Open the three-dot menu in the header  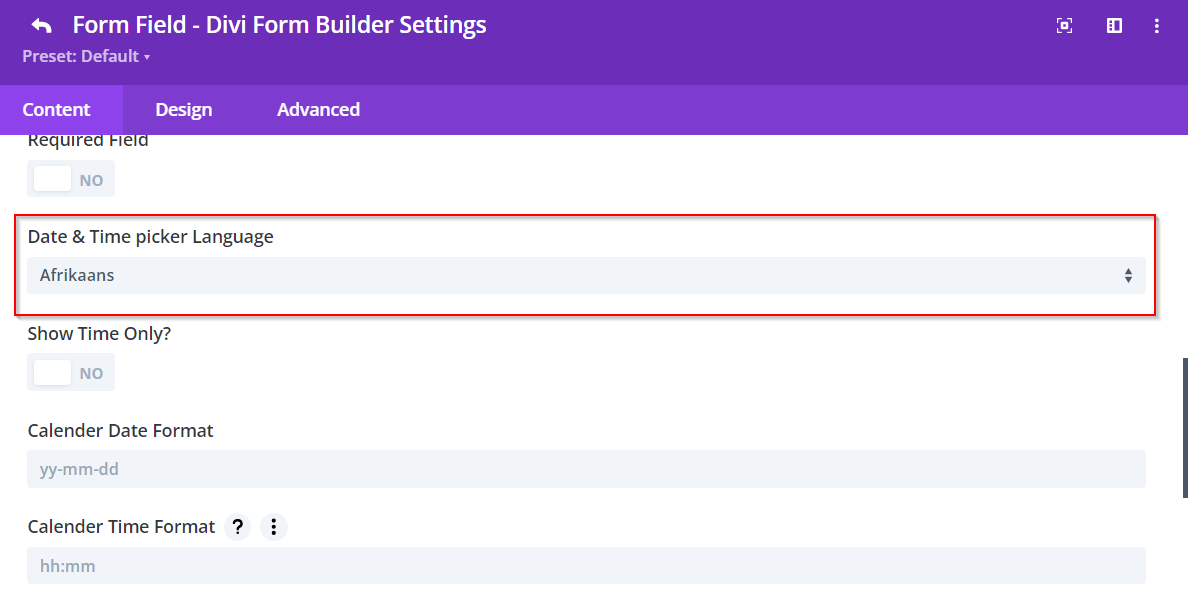[1156, 26]
